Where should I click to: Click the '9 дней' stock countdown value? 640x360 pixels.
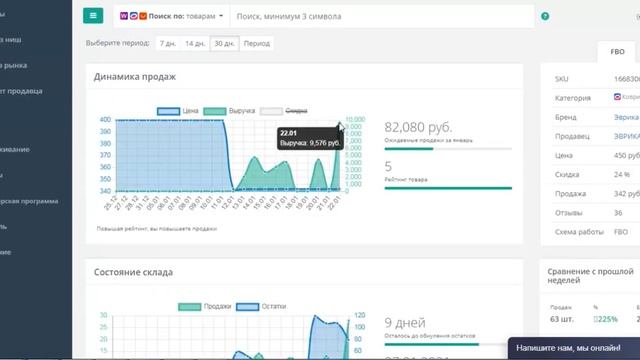coord(405,323)
